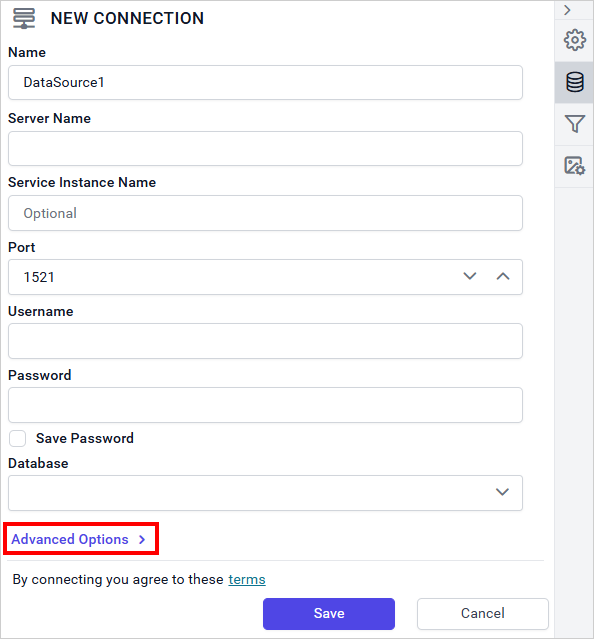Click the Port field showing 1521
594x639 pixels.
tap(232, 277)
